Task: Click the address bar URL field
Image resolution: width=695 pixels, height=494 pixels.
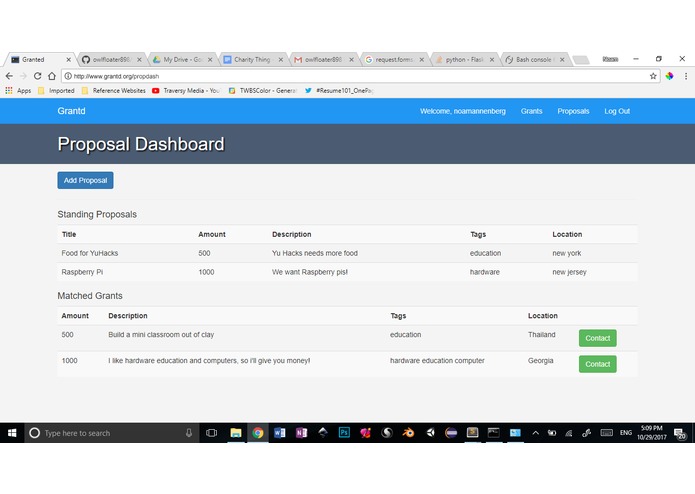Action: [x=359, y=76]
